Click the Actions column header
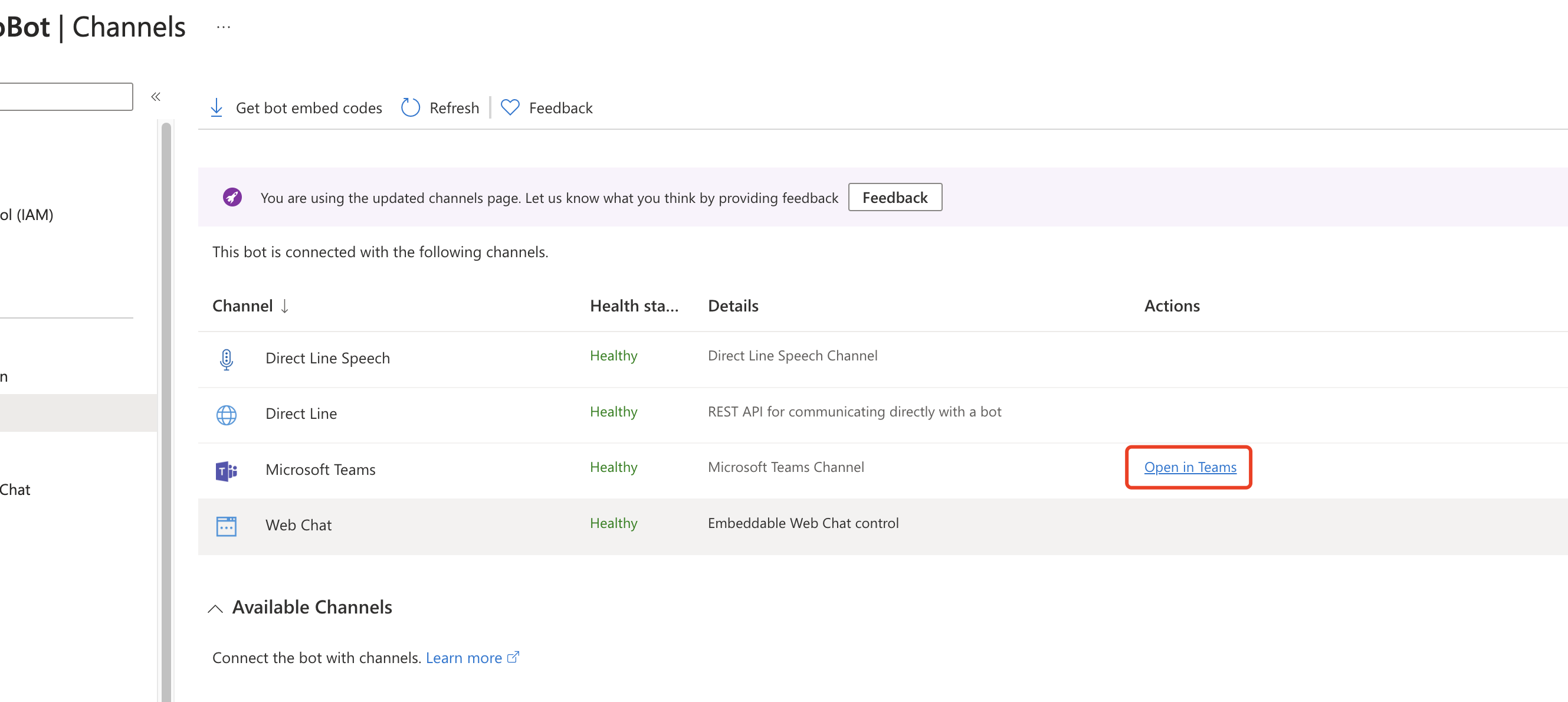The width and height of the screenshot is (1568, 702). [1172, 306]
